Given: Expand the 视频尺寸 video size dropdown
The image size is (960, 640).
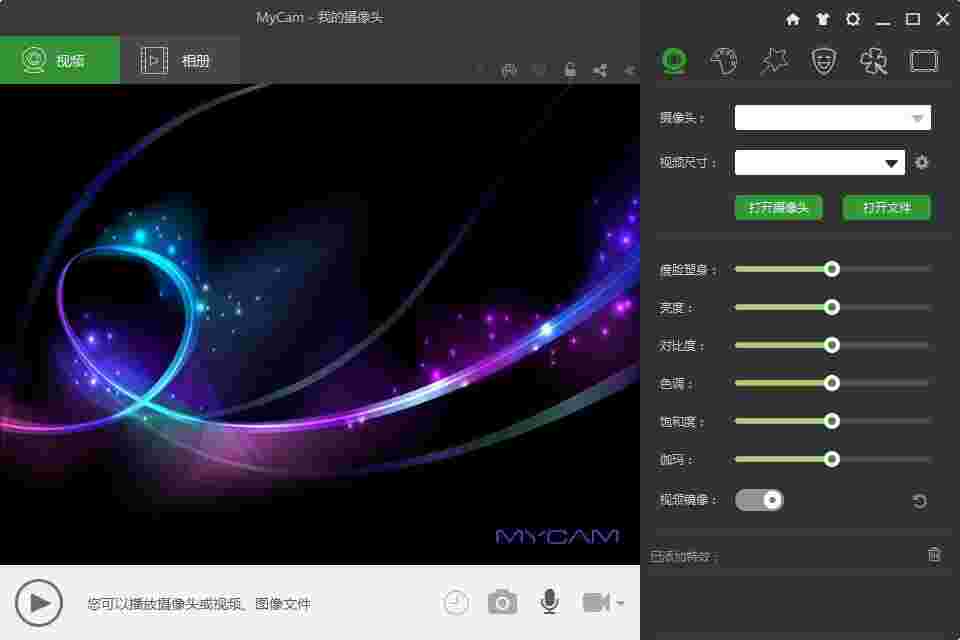Looking at the screenshot, I should coord(890,161).
